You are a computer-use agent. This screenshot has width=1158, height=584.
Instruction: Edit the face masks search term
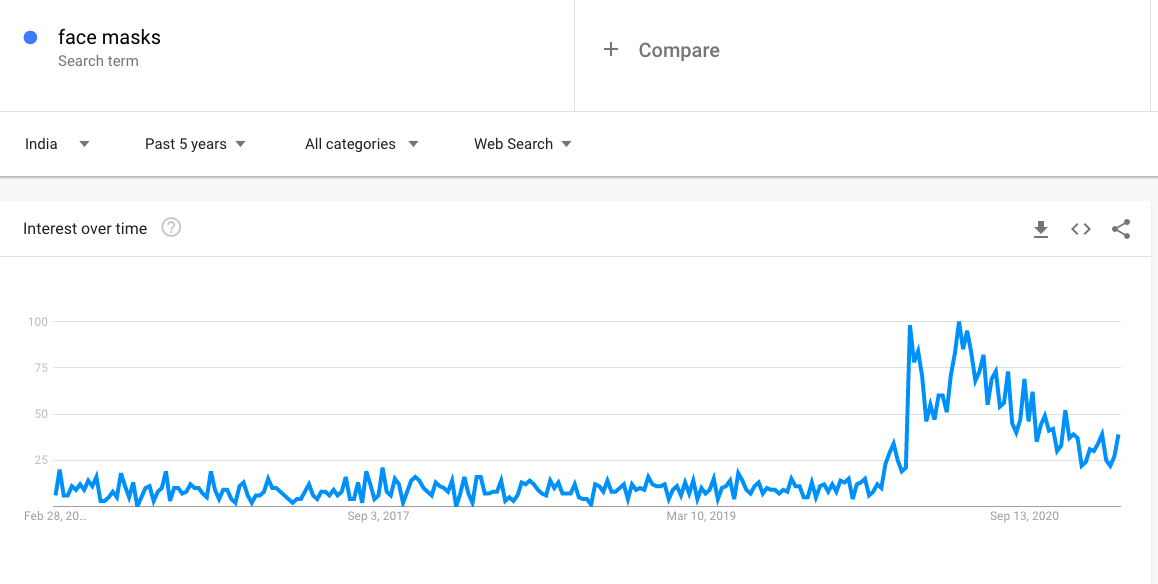click(109, 37)
